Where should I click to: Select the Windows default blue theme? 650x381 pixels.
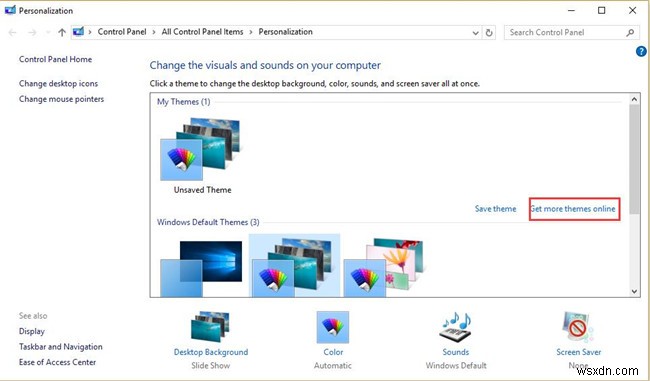(x=201, y=268)
